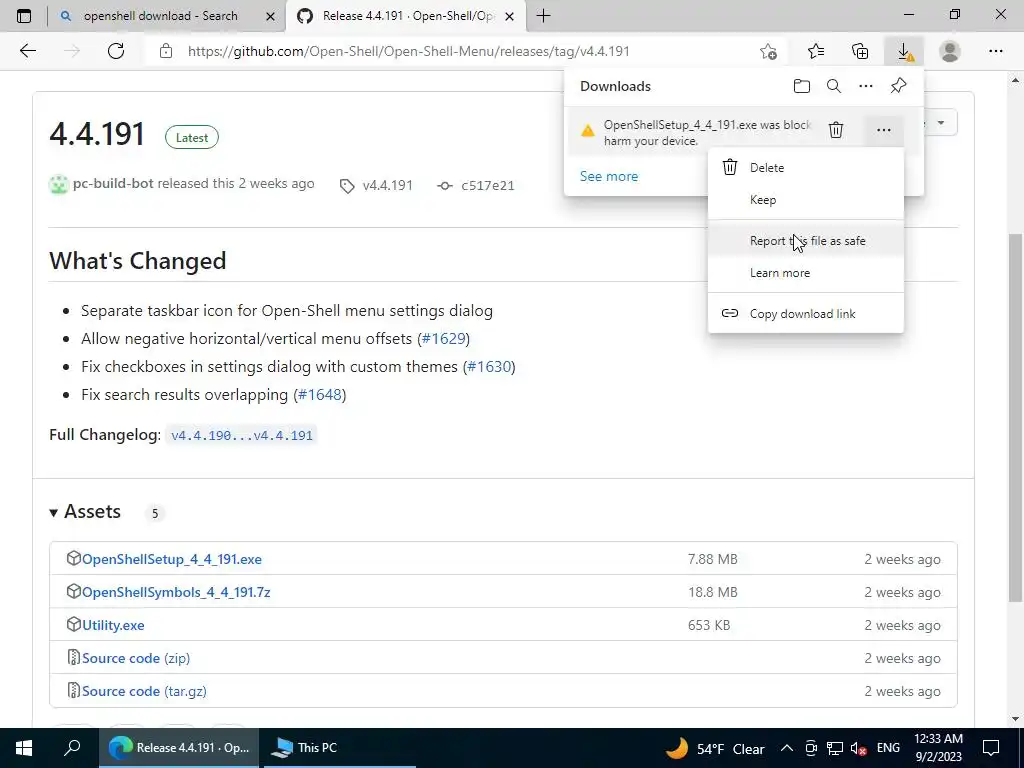Download OpenShellSetup_4_4_191.exe asset

(x=172, y=559)
